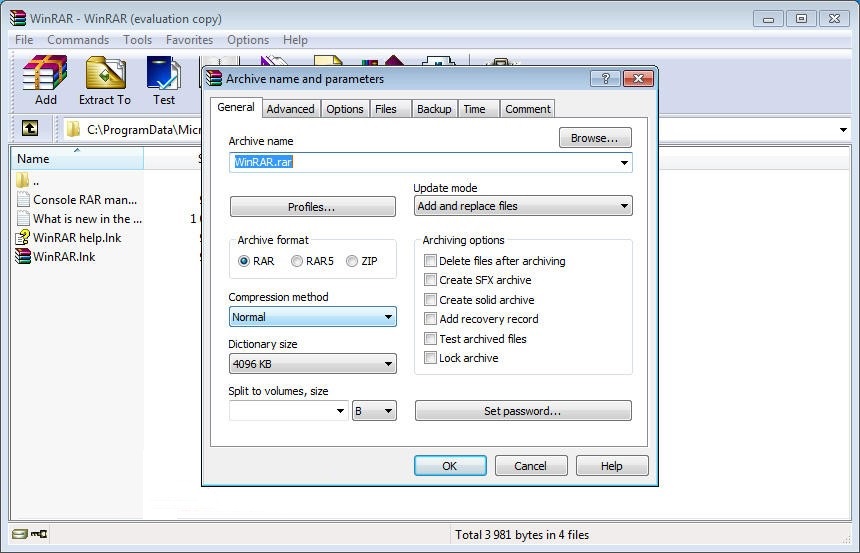Open the Backup tab
This screenshot has width=860, height=553.
(x=434, y=109)
